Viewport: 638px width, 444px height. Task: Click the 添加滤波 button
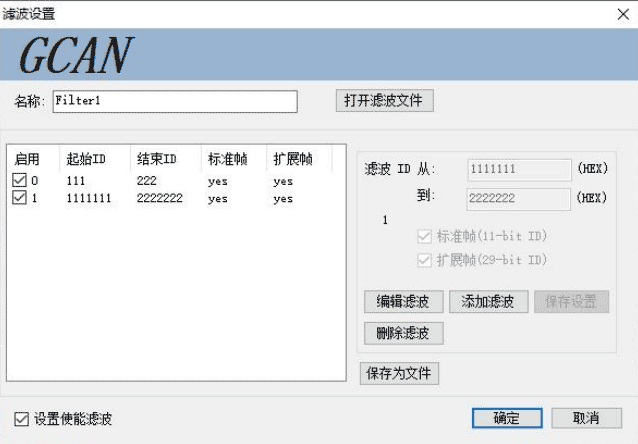[488, 302]
